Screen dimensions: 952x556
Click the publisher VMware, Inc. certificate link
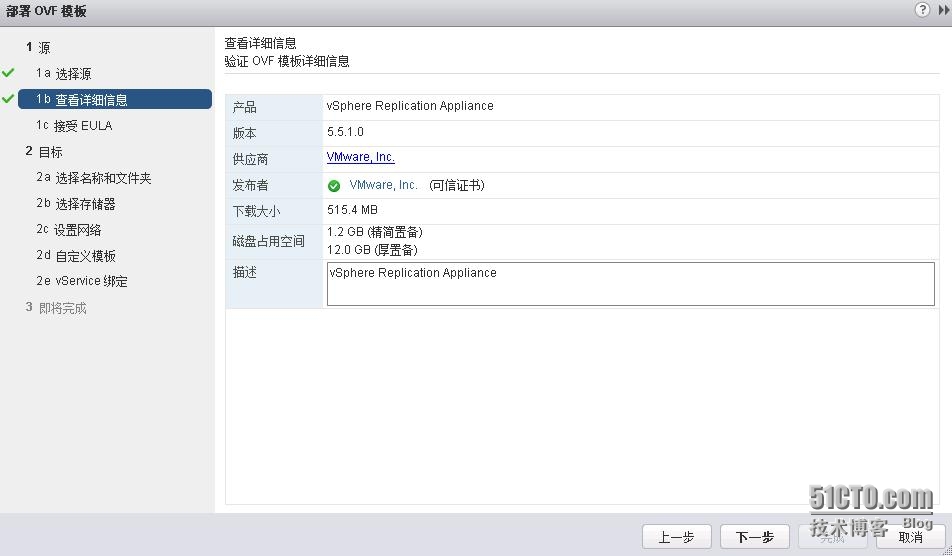tap(384, 185)
